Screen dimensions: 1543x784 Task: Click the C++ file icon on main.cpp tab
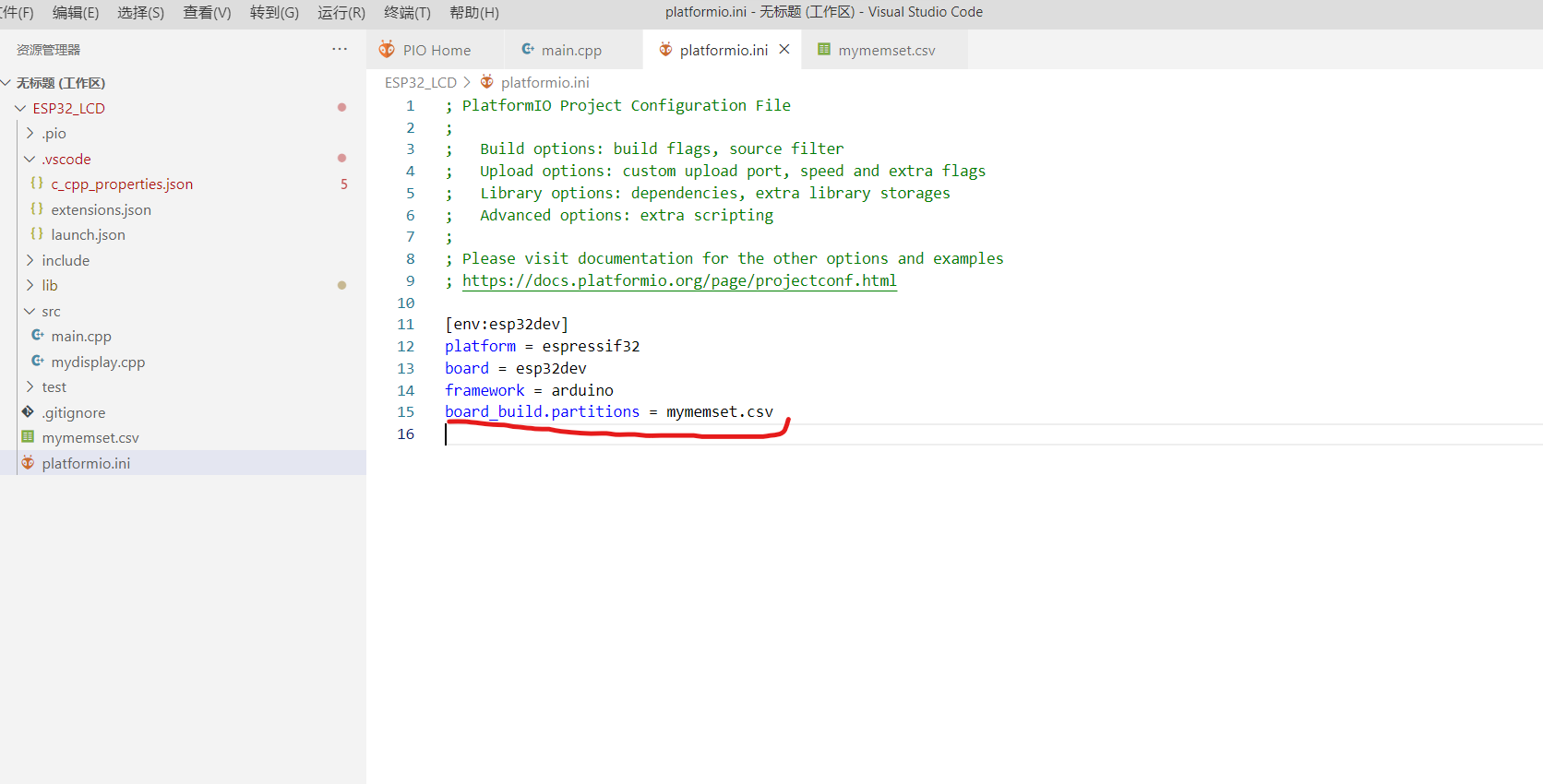click(528, 49)
